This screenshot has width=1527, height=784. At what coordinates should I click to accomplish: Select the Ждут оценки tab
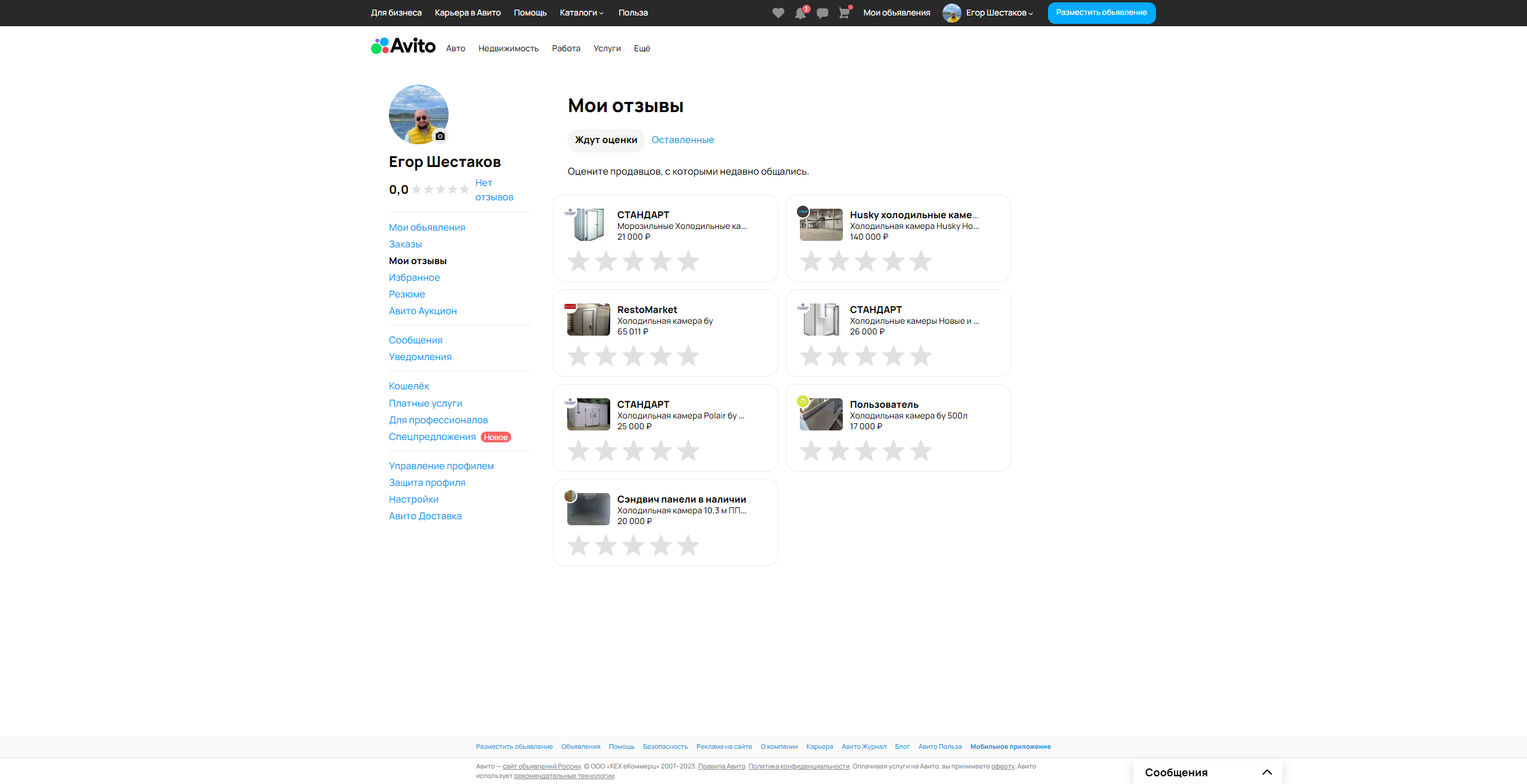[606, 140]
